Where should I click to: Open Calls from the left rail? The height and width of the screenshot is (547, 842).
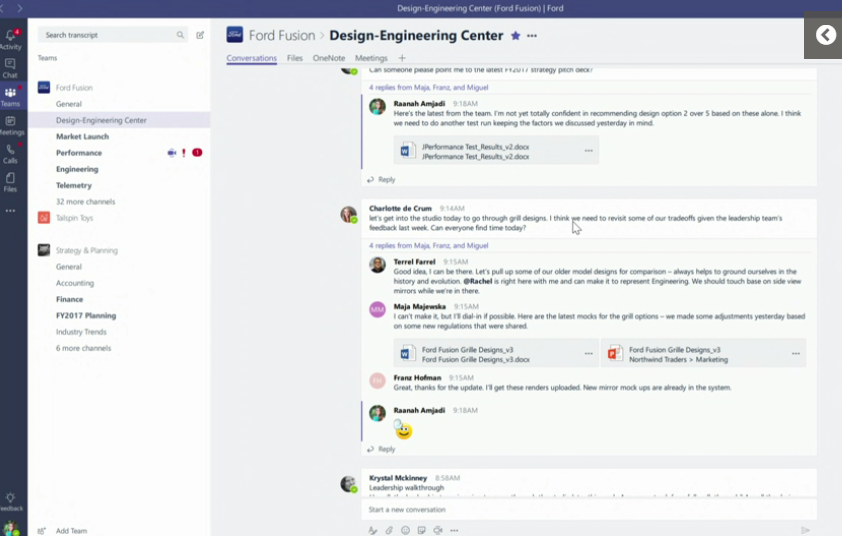(10, 153)
